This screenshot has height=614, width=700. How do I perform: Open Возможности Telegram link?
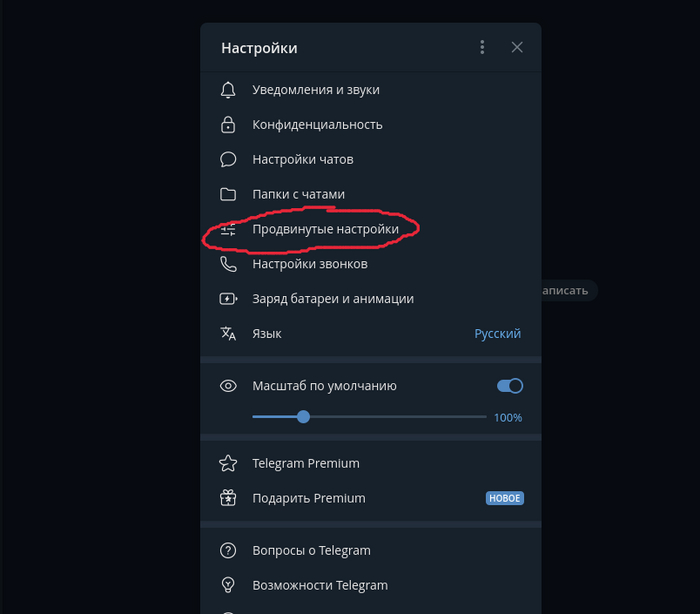[320, 585]
